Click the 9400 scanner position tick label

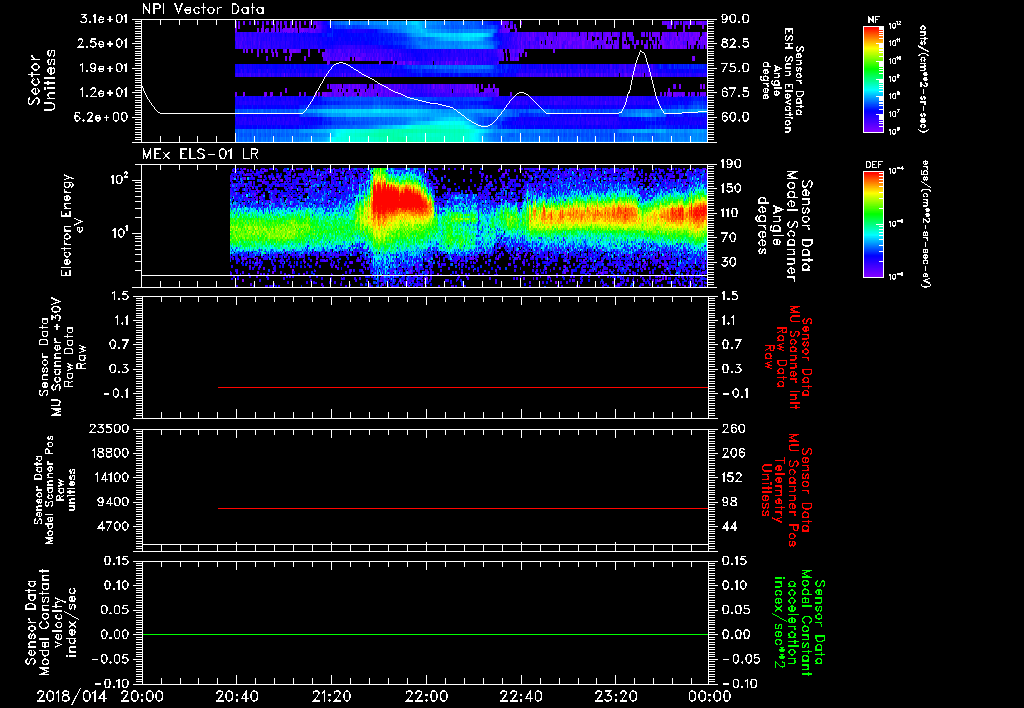(x=114, y=502)
